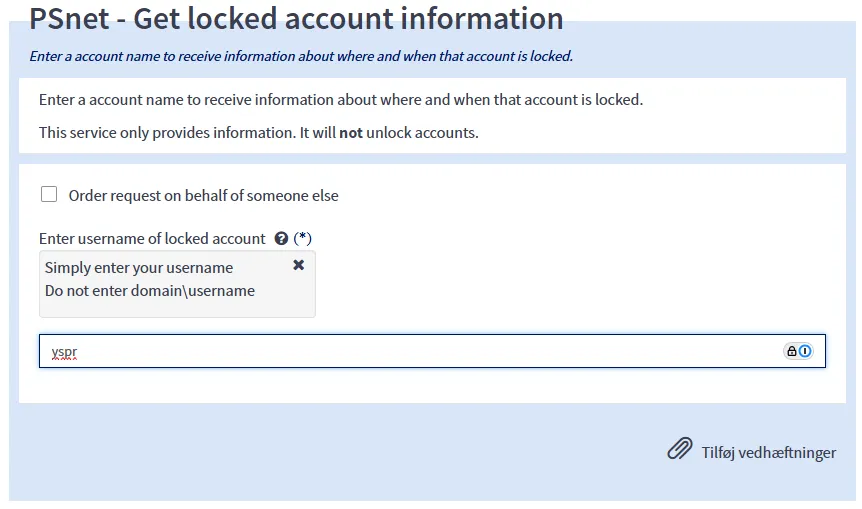Click the italic blue subtitle description

point(301,56)
